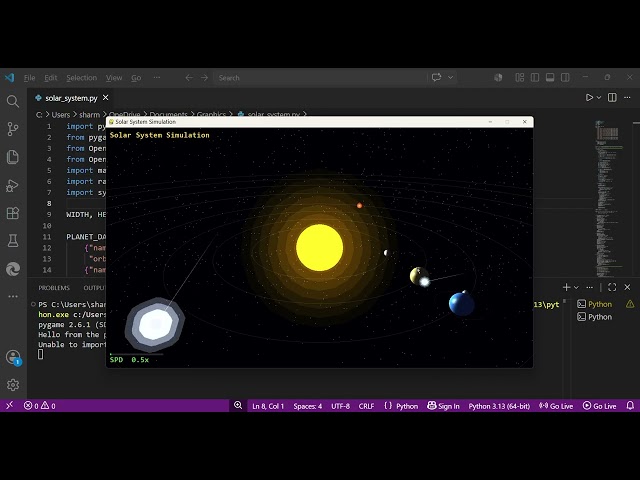
Task: Click Sign In on status bar
Action: (443, 406)
